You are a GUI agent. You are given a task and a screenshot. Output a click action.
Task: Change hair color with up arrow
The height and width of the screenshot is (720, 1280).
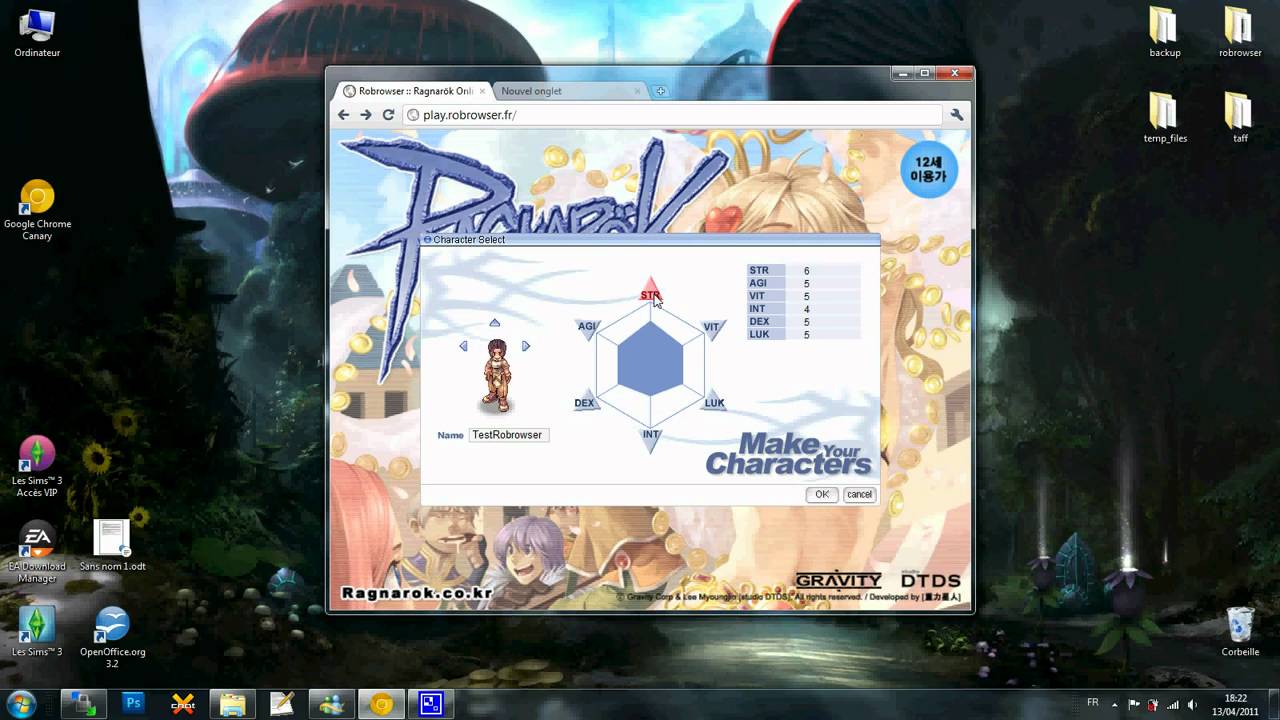494,322
